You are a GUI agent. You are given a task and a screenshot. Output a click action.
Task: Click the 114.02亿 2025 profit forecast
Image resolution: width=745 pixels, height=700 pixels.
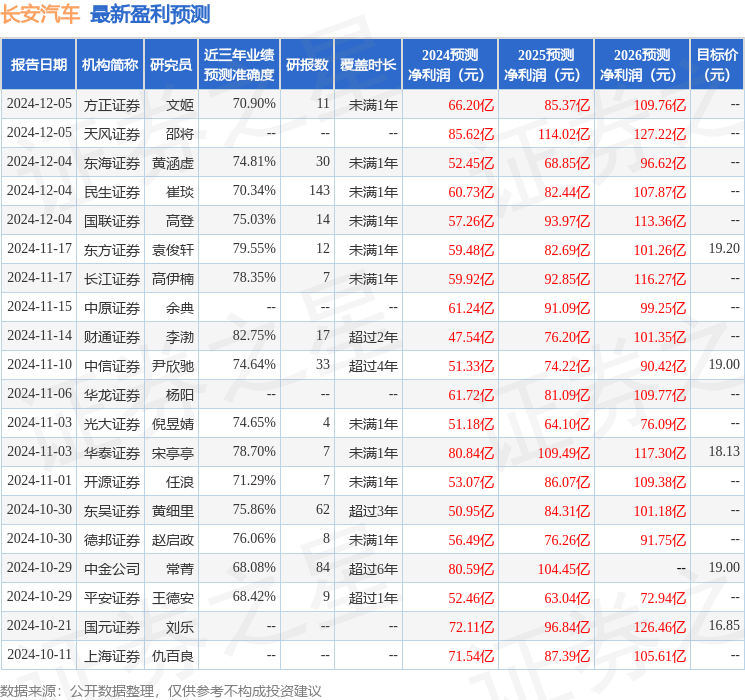(564, 134)
